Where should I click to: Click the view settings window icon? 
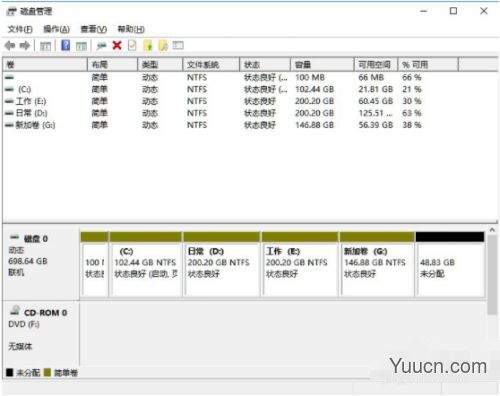(x=178, y=45)
